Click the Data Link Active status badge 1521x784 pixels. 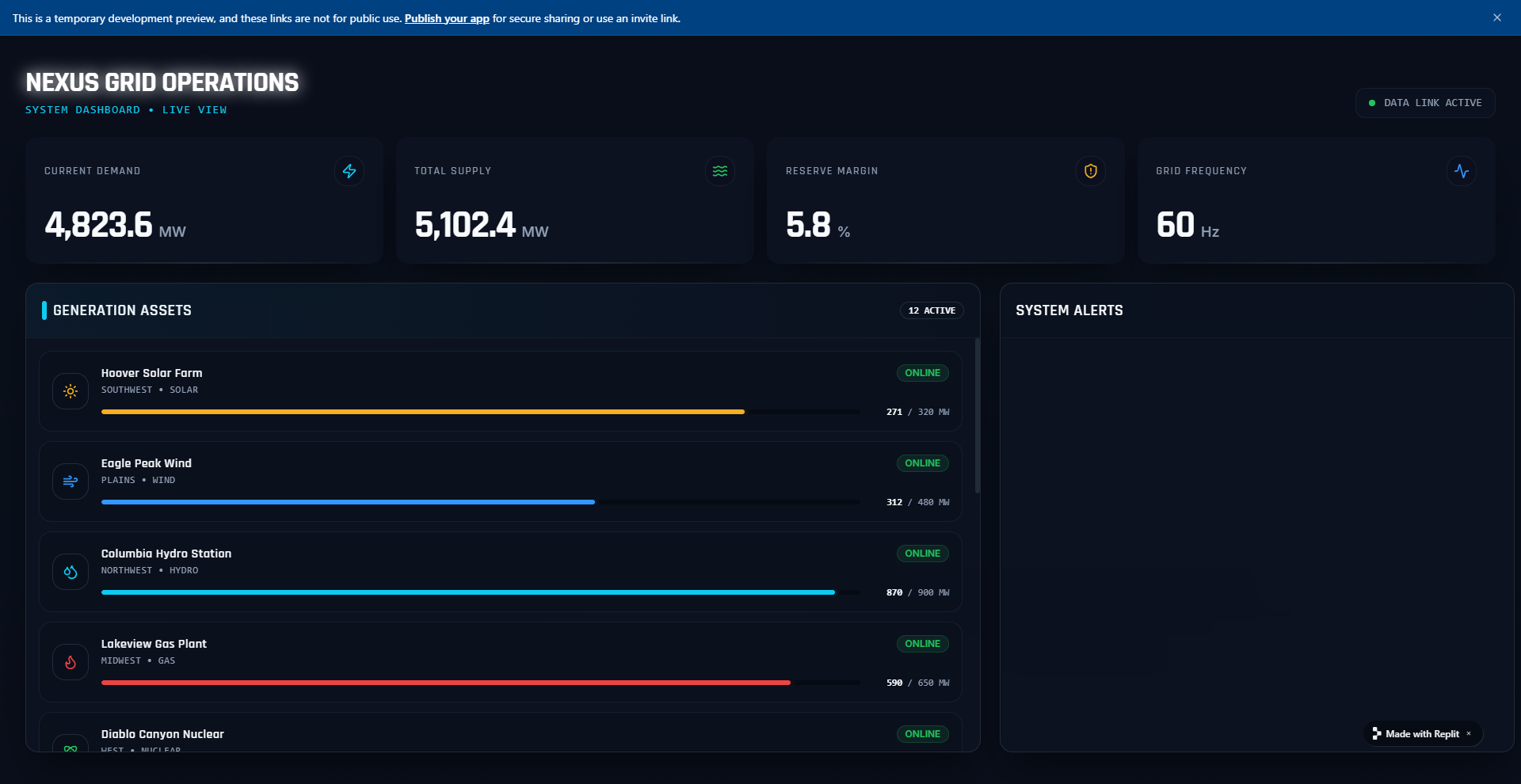coord(1425,103)
